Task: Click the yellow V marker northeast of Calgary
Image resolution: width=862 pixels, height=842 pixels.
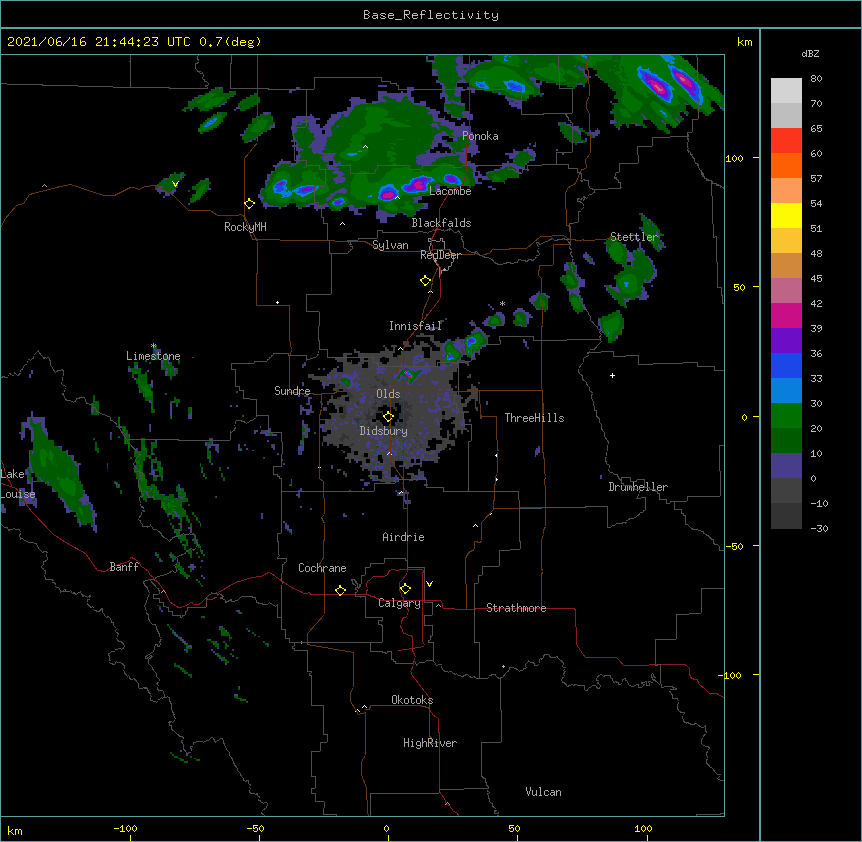Action: point(429,584)
